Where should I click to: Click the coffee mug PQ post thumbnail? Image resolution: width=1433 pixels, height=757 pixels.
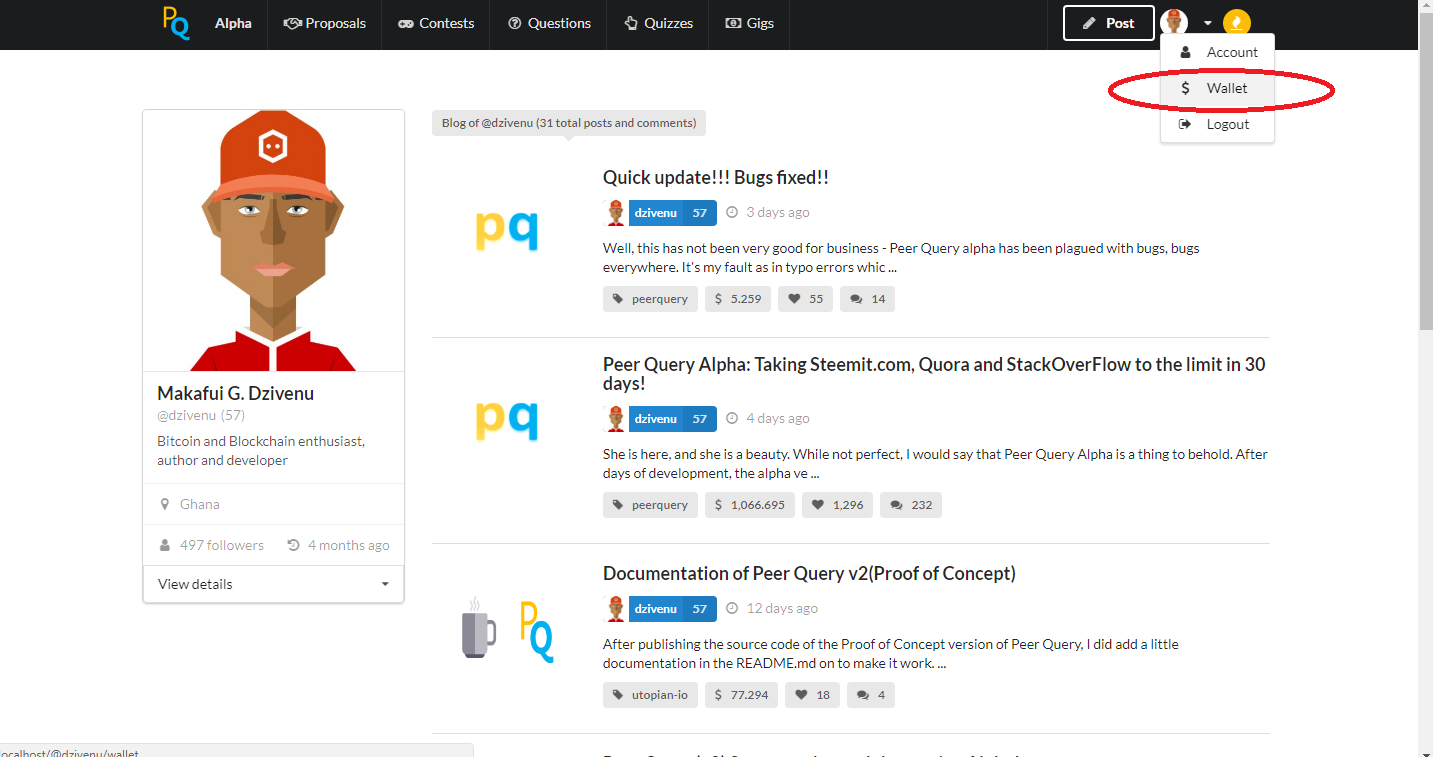pyautogui.click(x=507, y=630)
